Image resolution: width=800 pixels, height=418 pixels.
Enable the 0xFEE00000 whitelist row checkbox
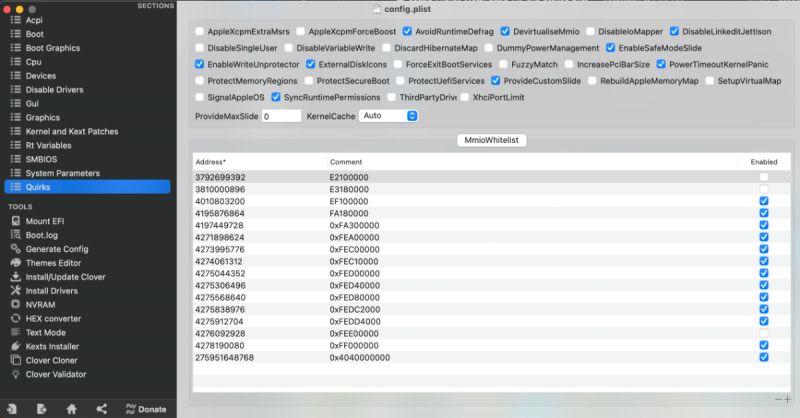(x=764, y=333)
